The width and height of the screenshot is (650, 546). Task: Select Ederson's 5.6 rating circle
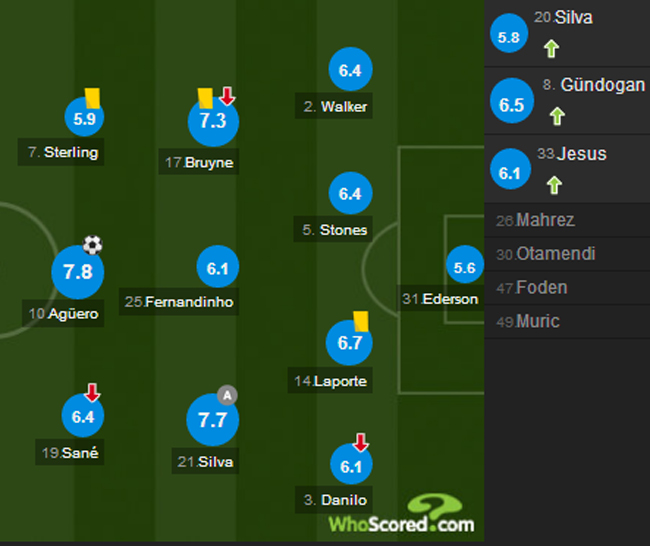click(465, 267)
